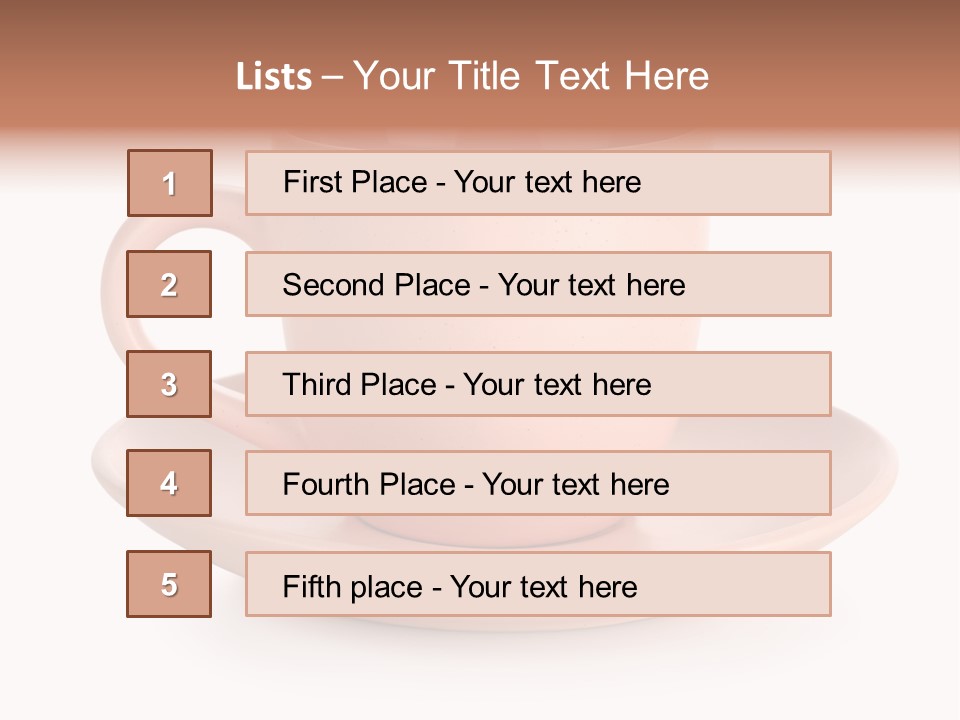960x720 pixels.
Task: Click the words 'First Place' in first bar
Action: click(x=355, y=183)
